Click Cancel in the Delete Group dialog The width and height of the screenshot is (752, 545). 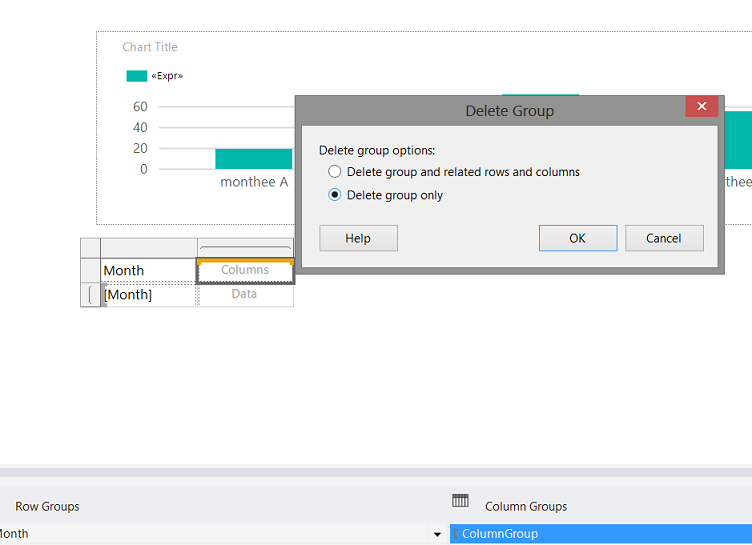point(664,238)
